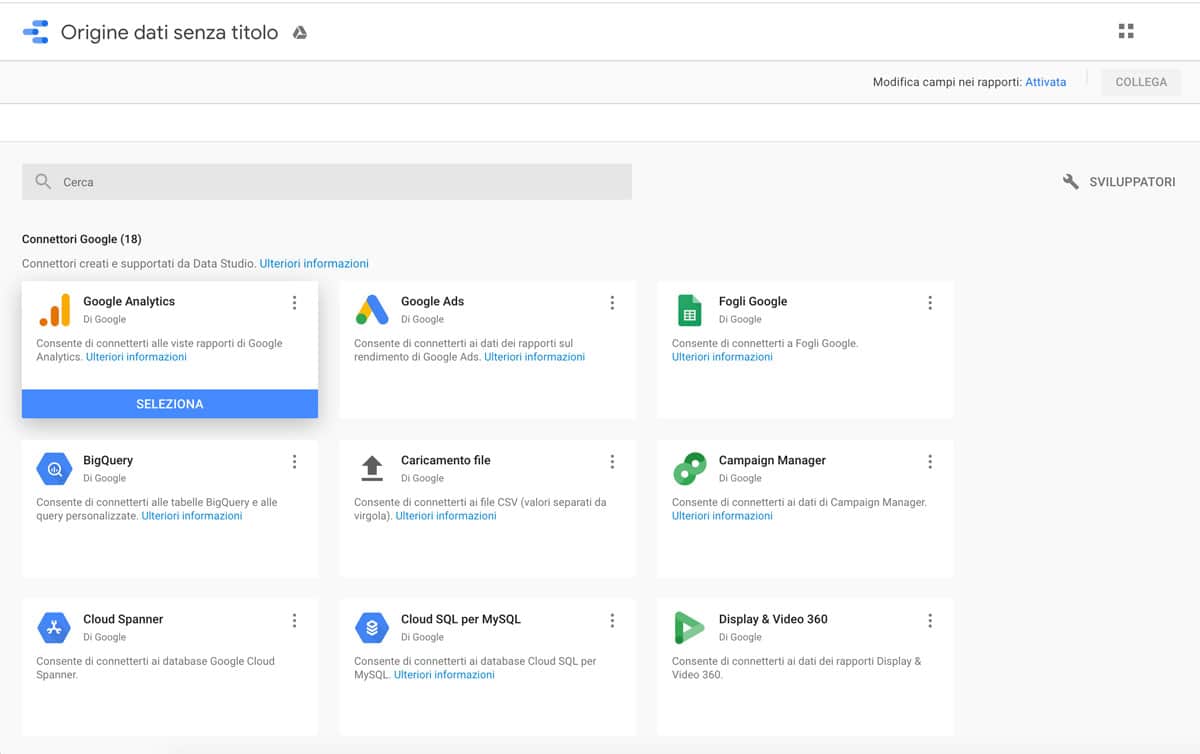Click the COLLEGA button

(x=1141, y=82)
